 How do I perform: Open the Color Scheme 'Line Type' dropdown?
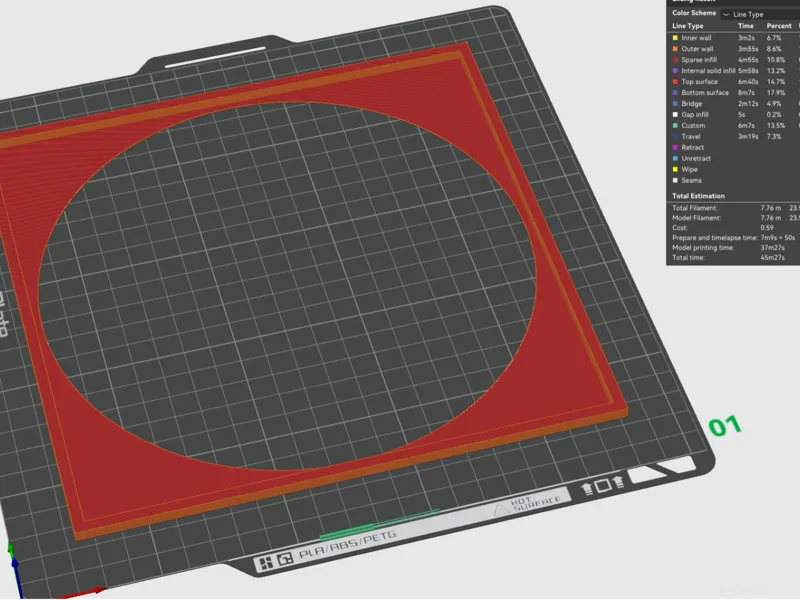pos(760,14)
